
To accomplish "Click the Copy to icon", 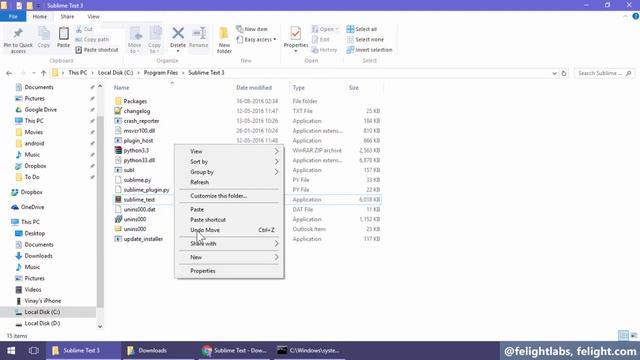I will point(155,40).
